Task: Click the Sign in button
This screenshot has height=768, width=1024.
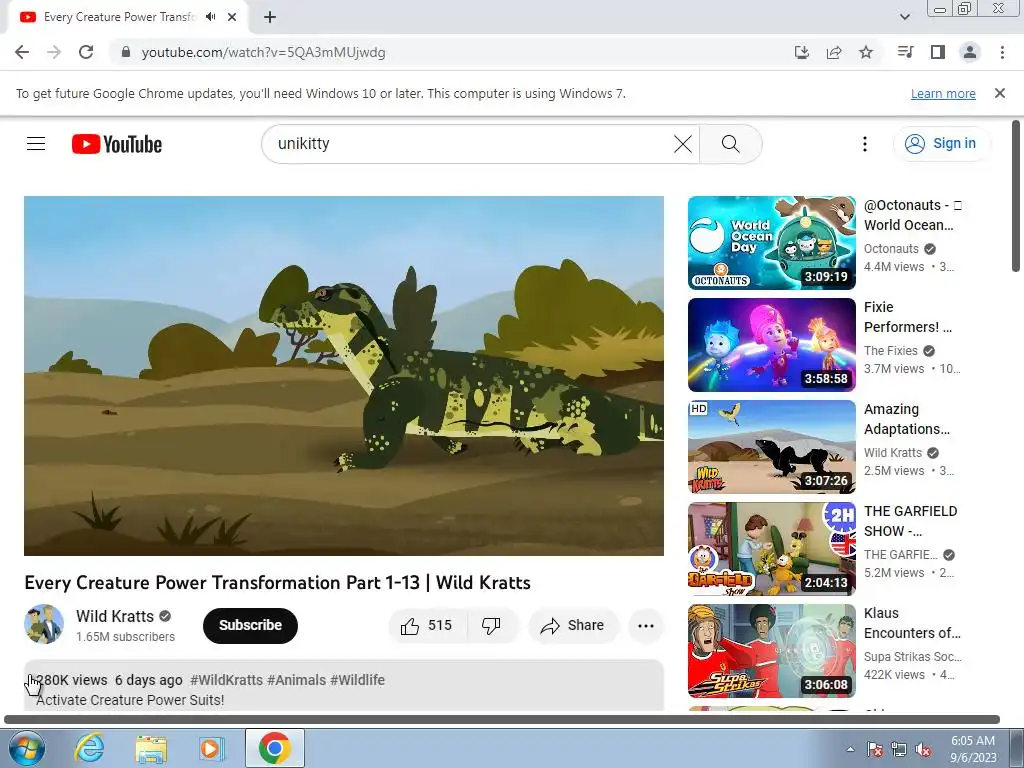Action: (x=942, y=144)
